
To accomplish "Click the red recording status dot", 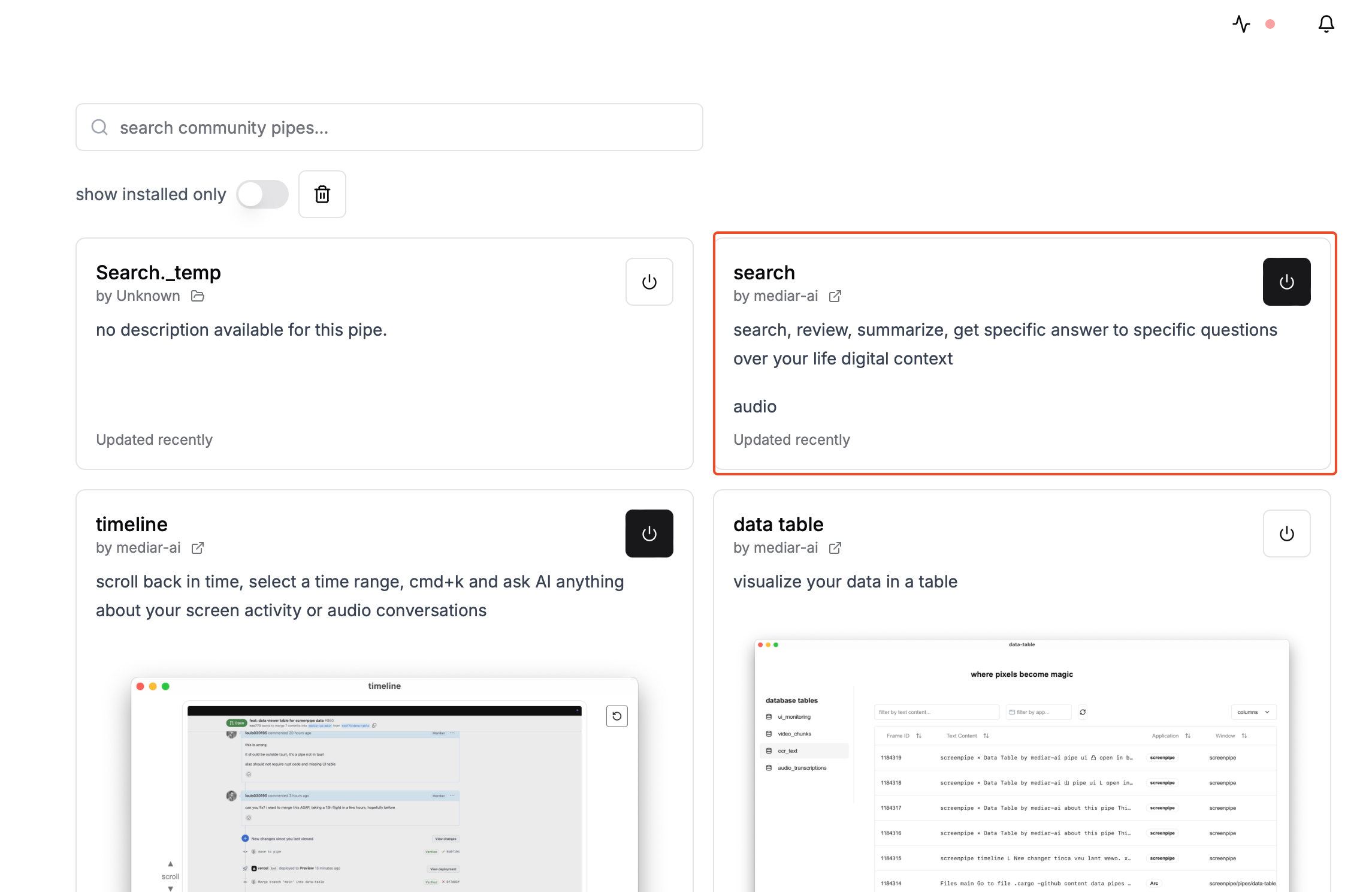I will point(1270,24).
